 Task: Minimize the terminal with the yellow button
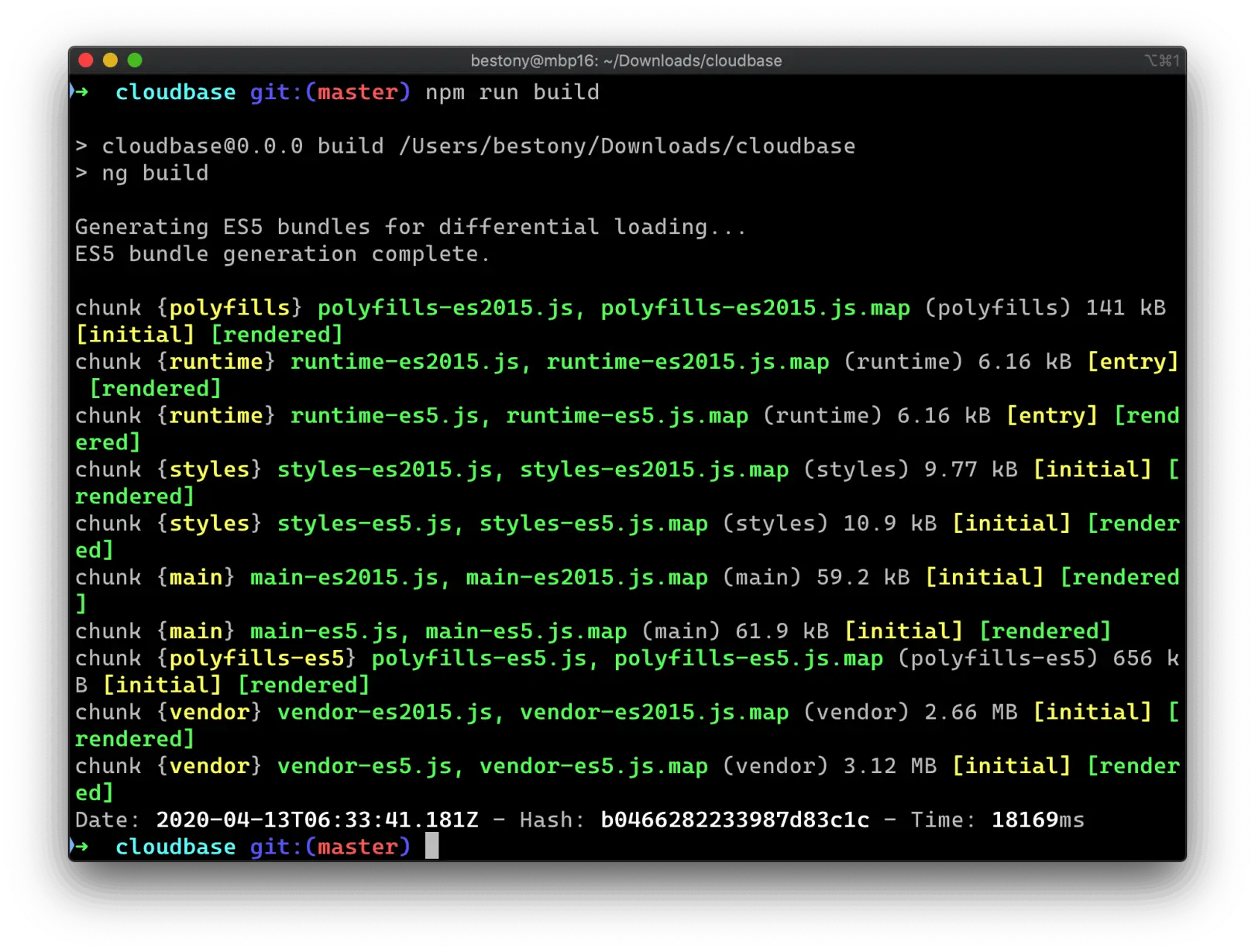110,60
